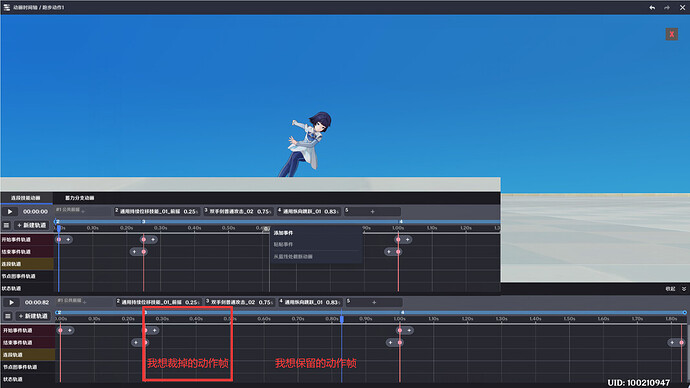
Task: Click the plus beside the #1 clip in 00:00:00 panel
Action: (83, 212)
